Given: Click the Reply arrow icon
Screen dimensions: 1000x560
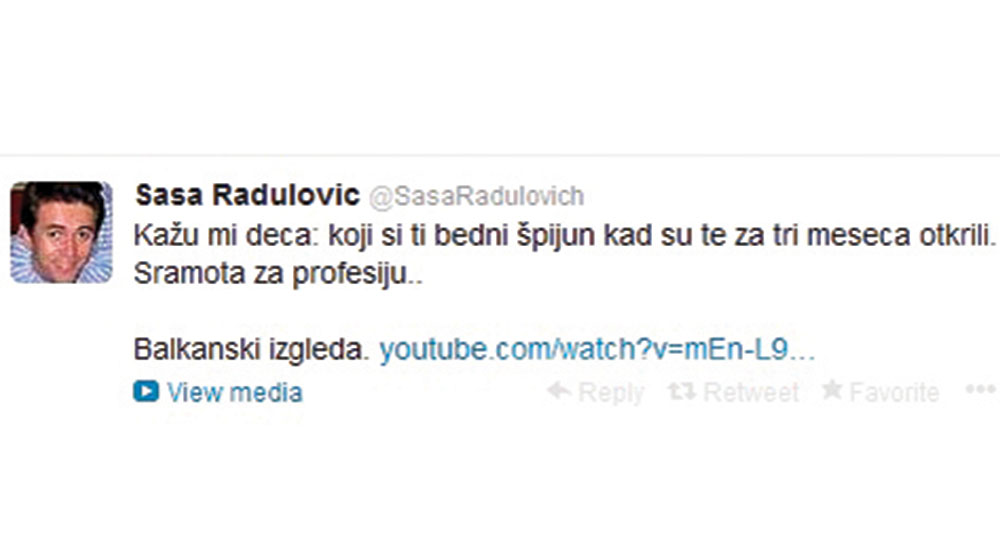Looking at the screenshot, I should click(x=559, y=390).
